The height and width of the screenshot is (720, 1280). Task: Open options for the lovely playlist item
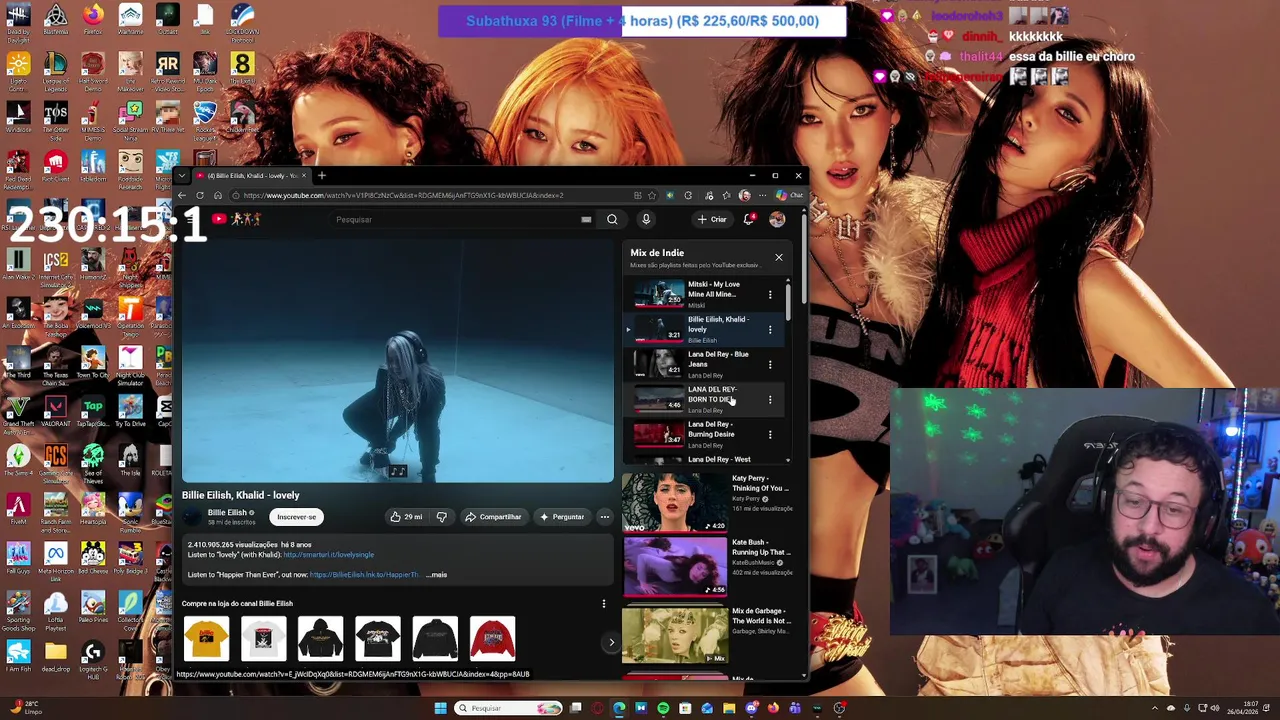coord(770,329)
